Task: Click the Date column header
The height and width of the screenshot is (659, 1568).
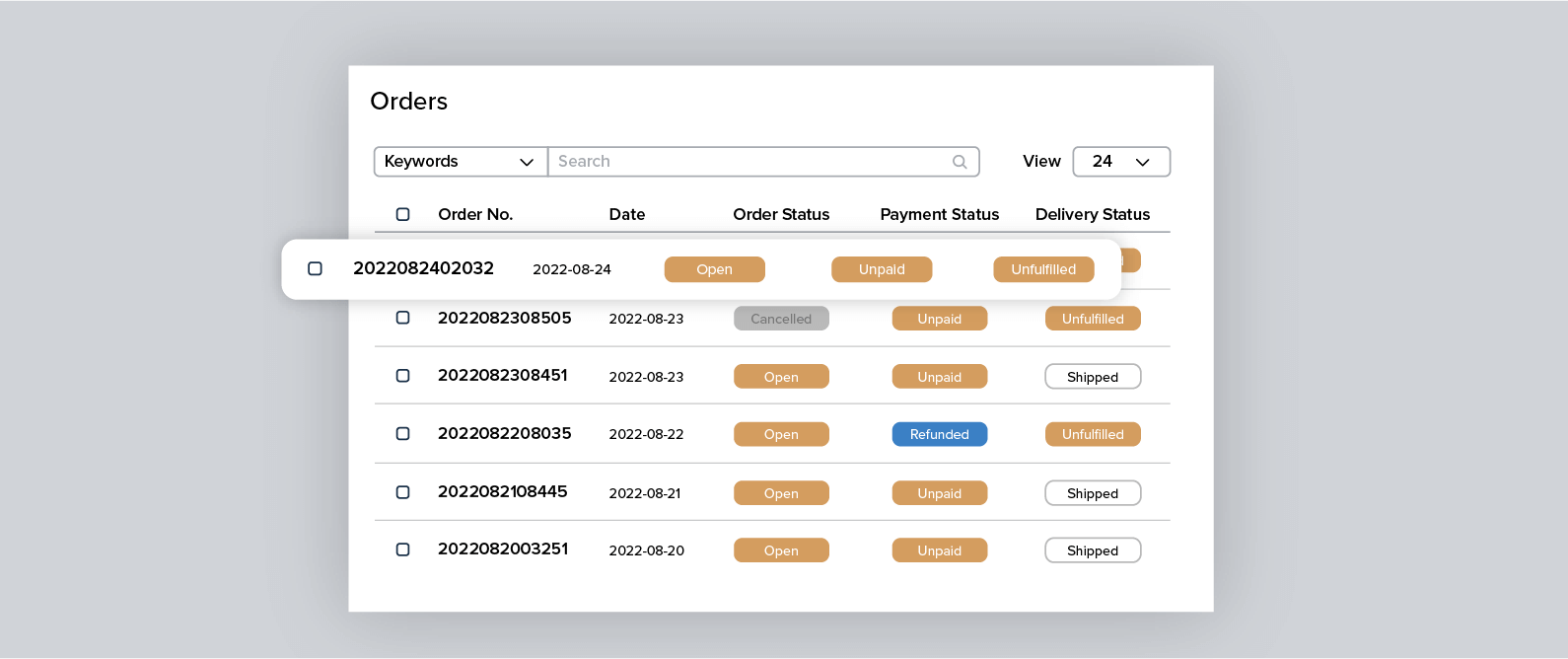Action: 626,214
